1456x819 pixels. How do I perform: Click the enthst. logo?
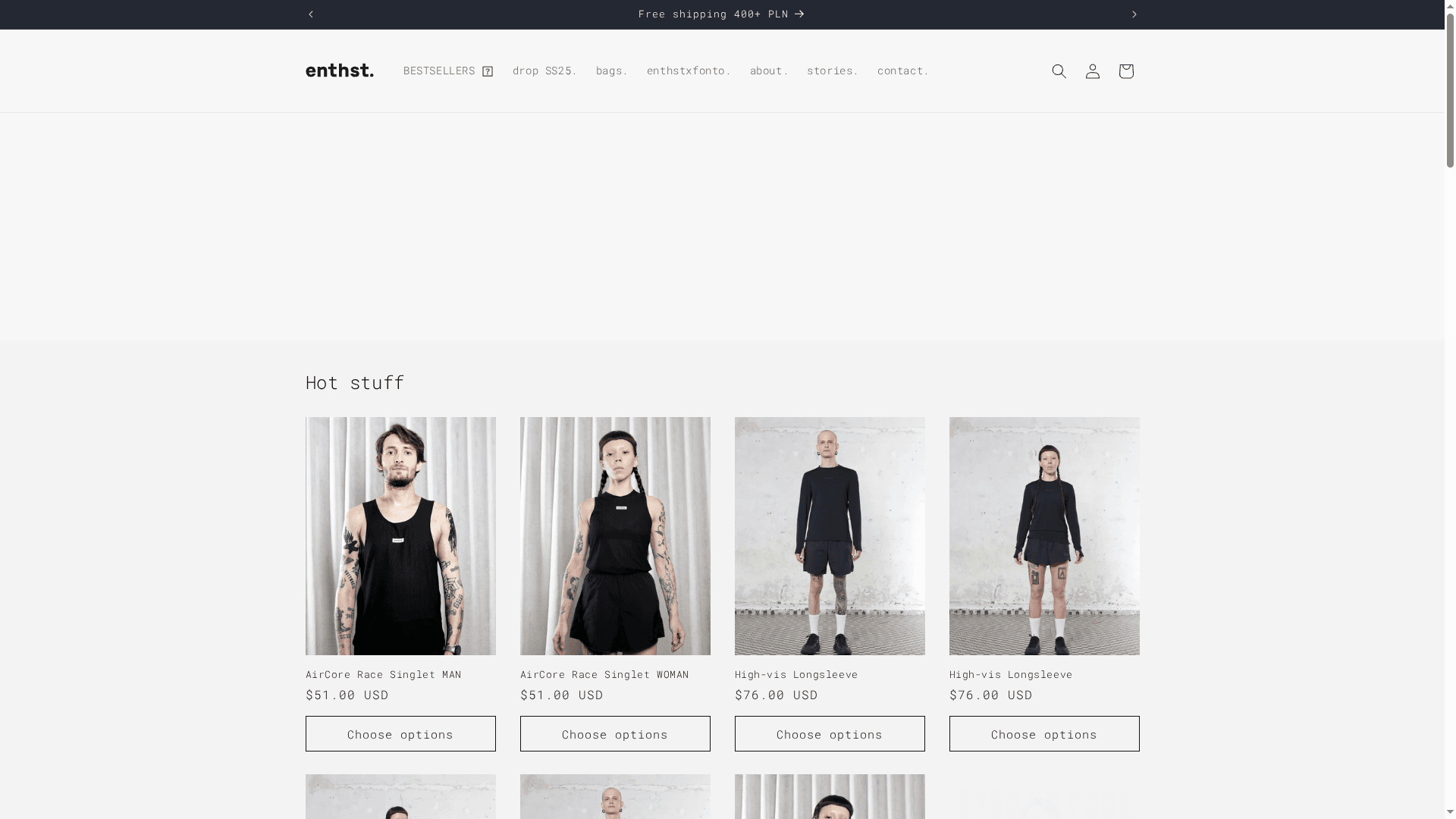coord(340,71)
